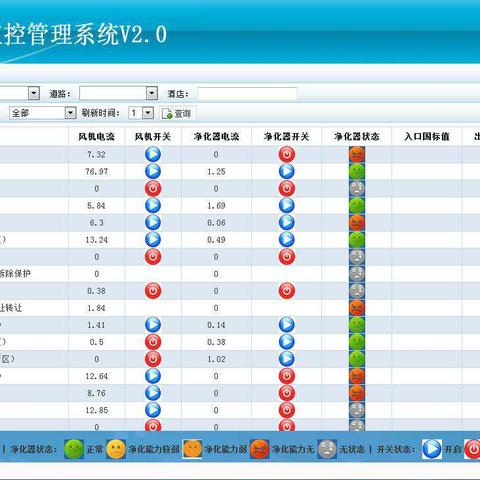Toggle the purifier switch in the 1.25 current row
Viewport: 480px width, 480px height.
coord(287,171)
